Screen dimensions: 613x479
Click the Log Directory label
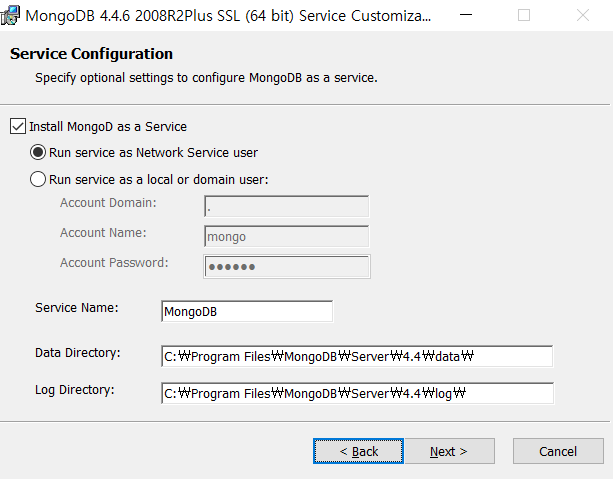click(x=75, y=390)
